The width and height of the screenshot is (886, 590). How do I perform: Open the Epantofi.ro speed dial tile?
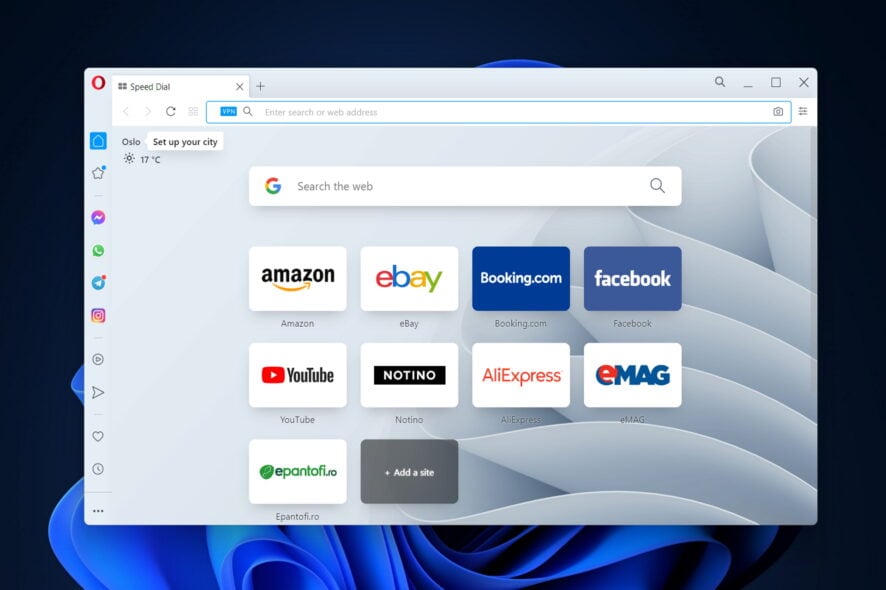pyautogui.click(x=298, y=472)
